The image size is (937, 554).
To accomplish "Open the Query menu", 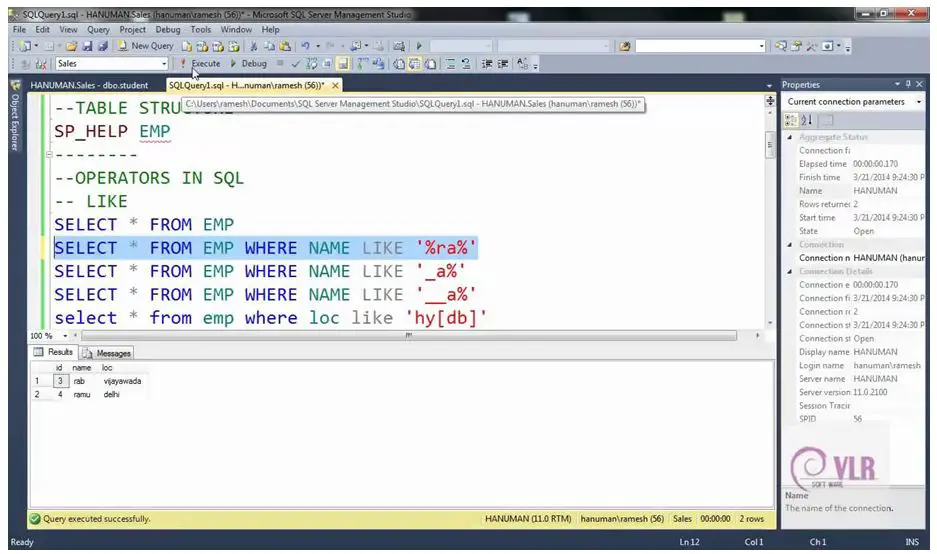I will (98, 29).
